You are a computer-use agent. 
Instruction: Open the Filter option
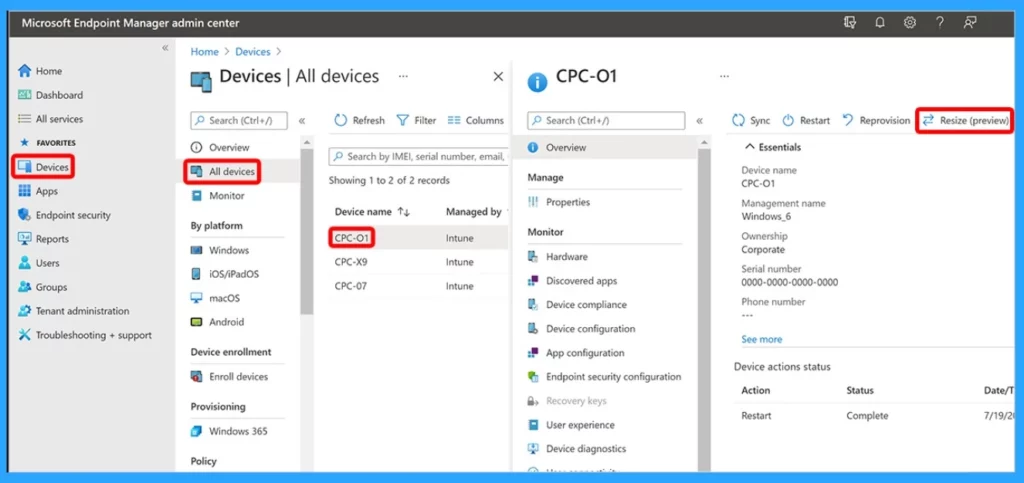(416, 121)
